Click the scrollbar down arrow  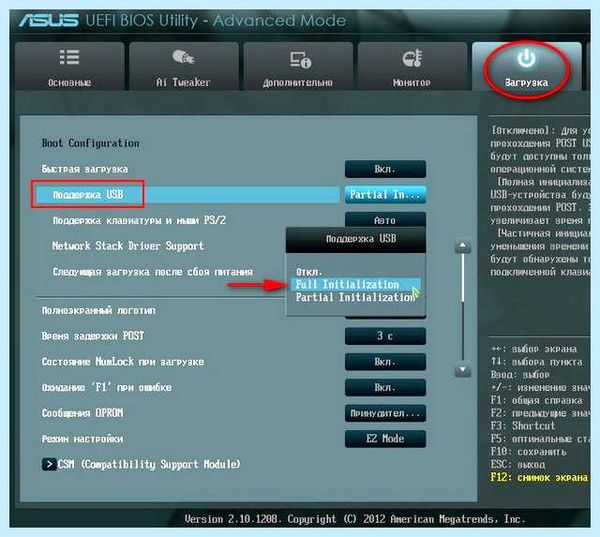click(463, 370)
